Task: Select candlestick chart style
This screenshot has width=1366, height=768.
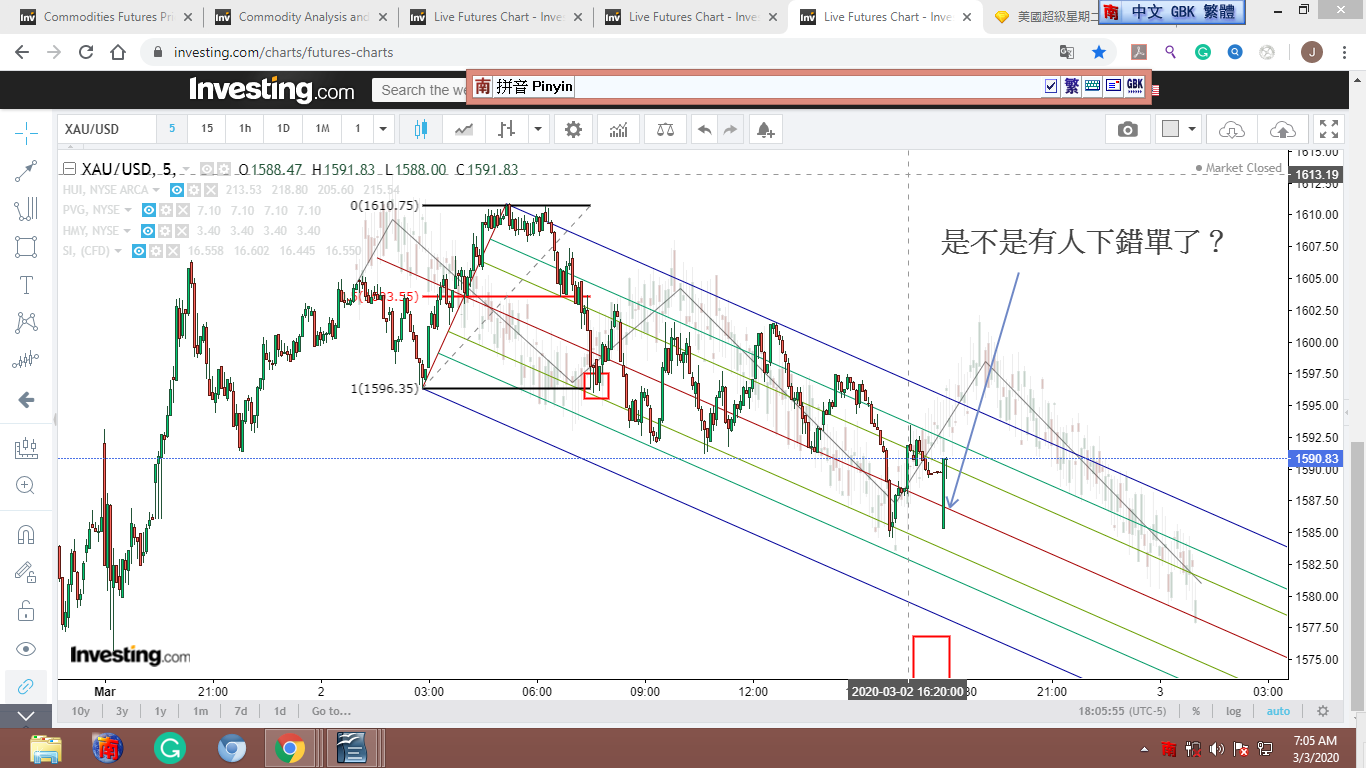Action: (x=420, y=129)
